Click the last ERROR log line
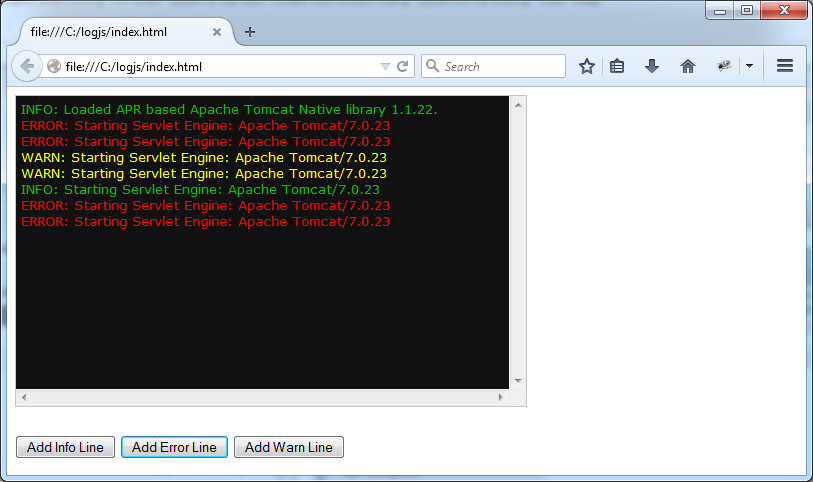This screenshot has height=482, width=813. pos(205,222)
